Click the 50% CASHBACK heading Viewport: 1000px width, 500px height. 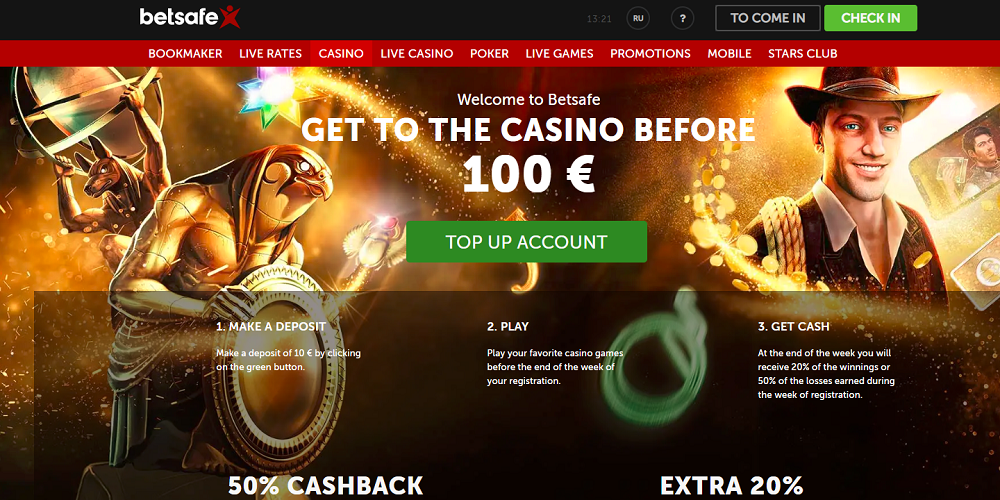(x=325, y=486)
